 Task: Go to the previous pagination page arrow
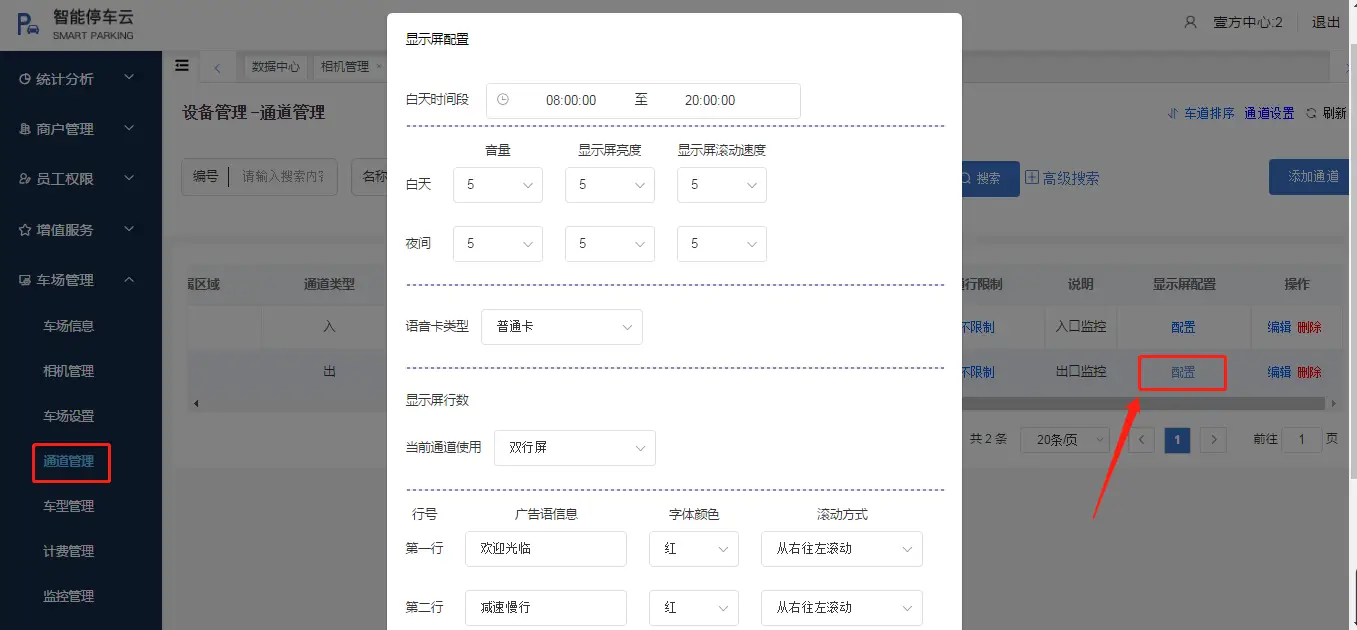pyautogui.click(x=1141, y=440)
